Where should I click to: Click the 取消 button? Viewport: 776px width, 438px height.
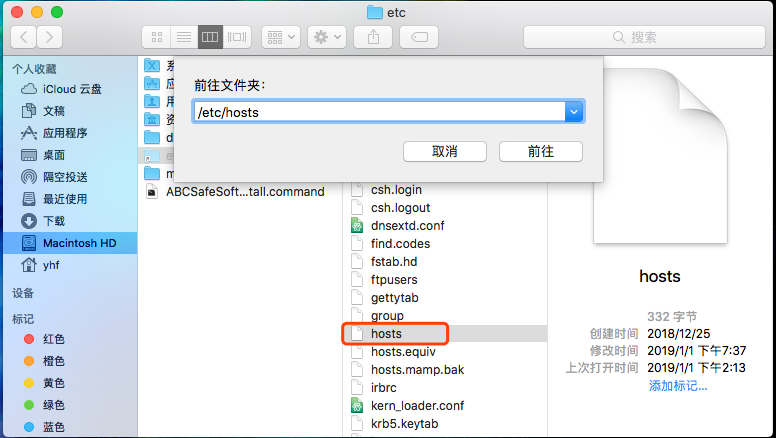point(445,151)
